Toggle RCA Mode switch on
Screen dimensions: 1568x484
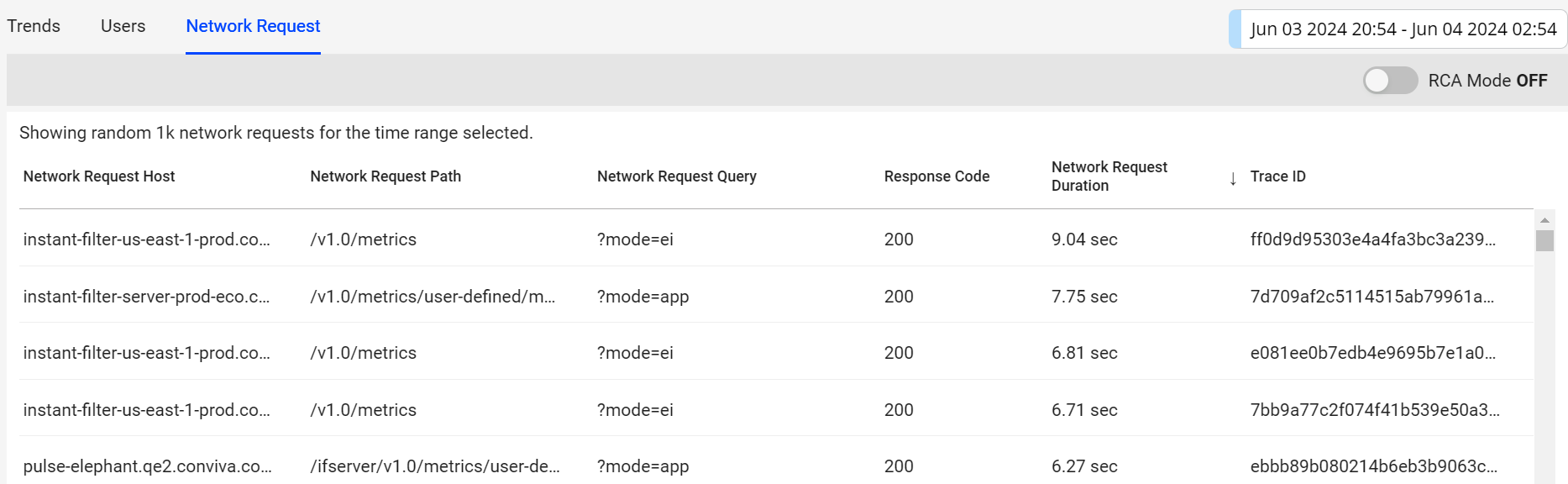[1390, 81]
